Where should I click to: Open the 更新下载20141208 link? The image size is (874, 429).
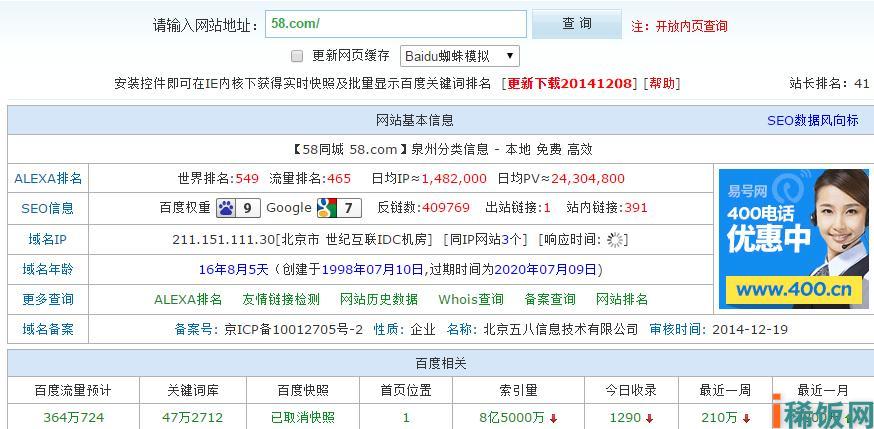tap(571, 84)
